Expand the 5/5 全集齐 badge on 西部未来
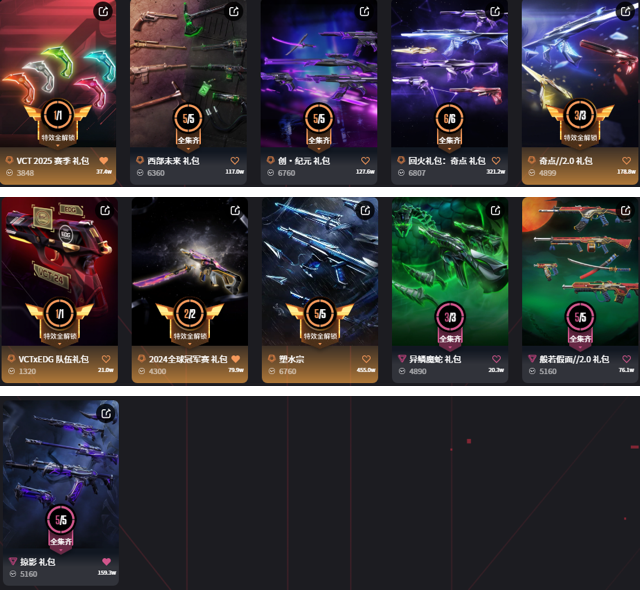640x590 pixels. pos(188,127)
